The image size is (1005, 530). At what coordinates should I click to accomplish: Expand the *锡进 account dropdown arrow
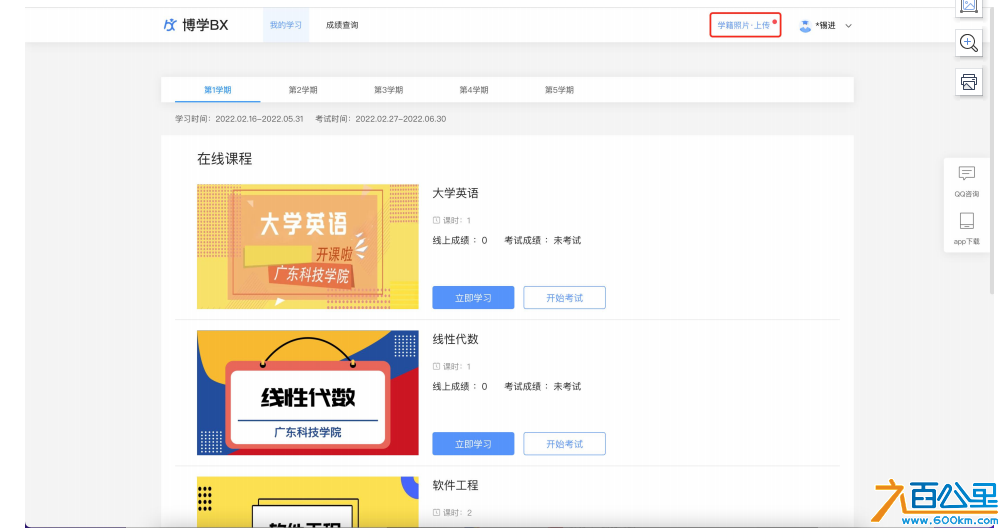[x=848, y=26]
